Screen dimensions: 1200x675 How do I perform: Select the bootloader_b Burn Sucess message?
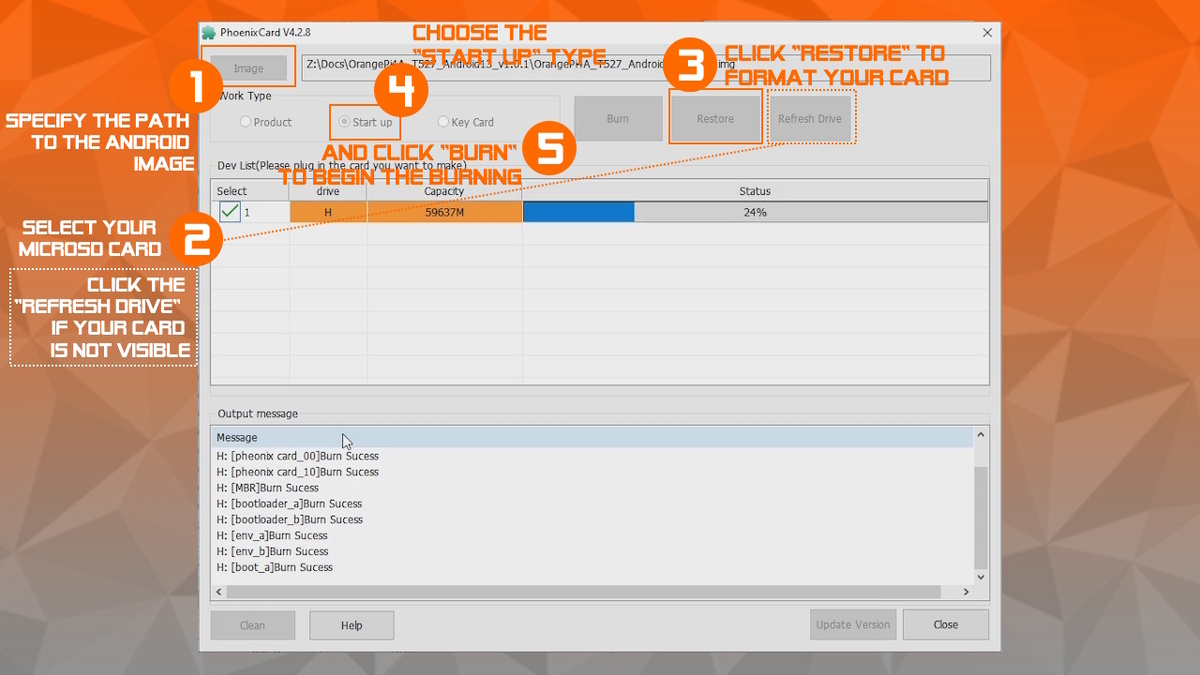point(290,520)
